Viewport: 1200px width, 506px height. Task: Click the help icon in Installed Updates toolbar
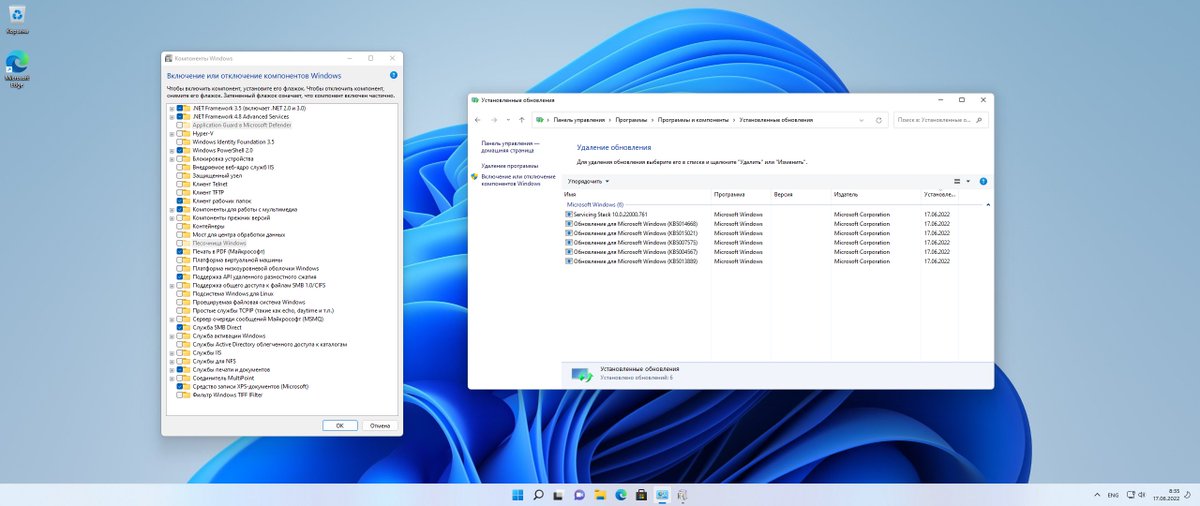click(983, 181)
